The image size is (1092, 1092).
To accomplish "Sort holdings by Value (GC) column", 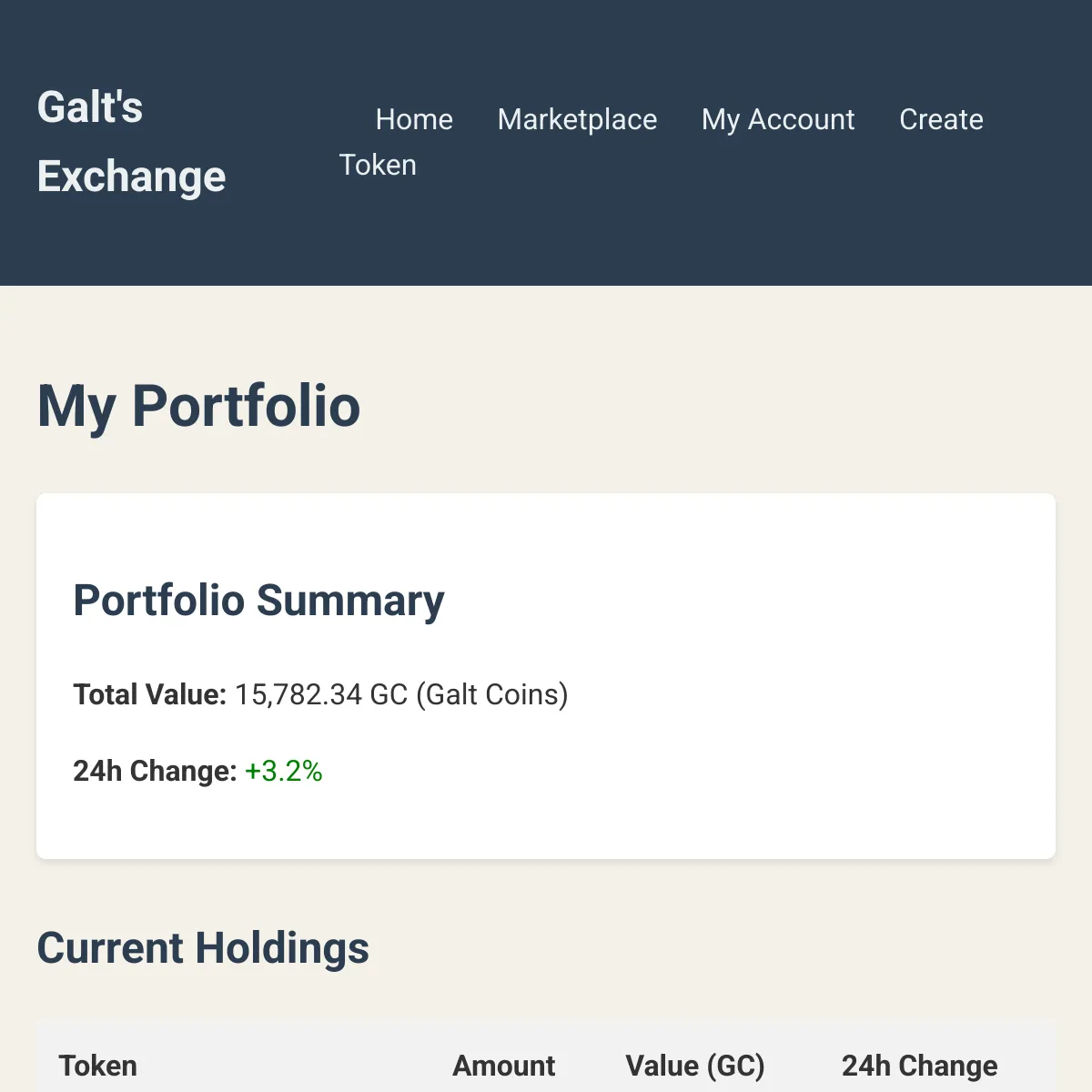I will click(695, 1066).
